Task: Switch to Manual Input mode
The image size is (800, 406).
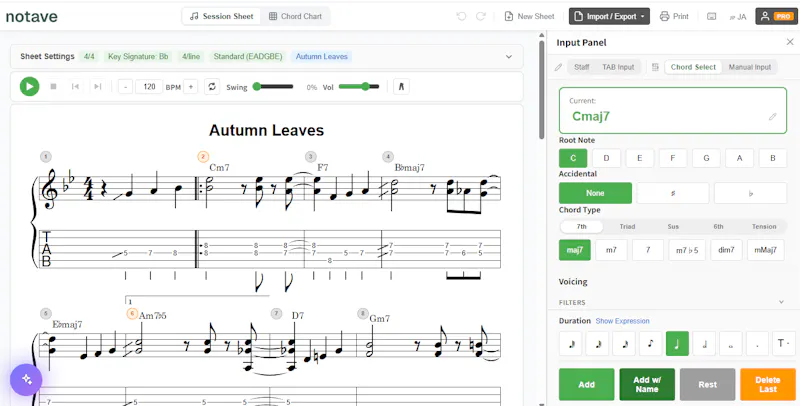Action: (x=749, y=67)
